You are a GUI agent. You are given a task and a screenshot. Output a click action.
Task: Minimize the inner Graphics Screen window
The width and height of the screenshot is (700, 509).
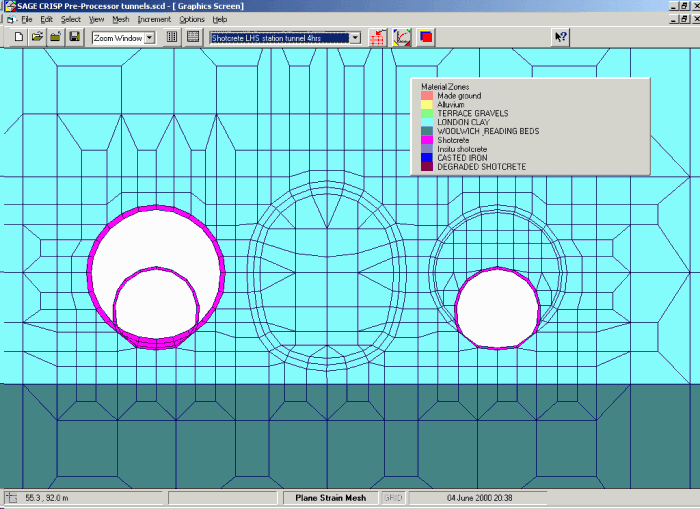point(674,19)
